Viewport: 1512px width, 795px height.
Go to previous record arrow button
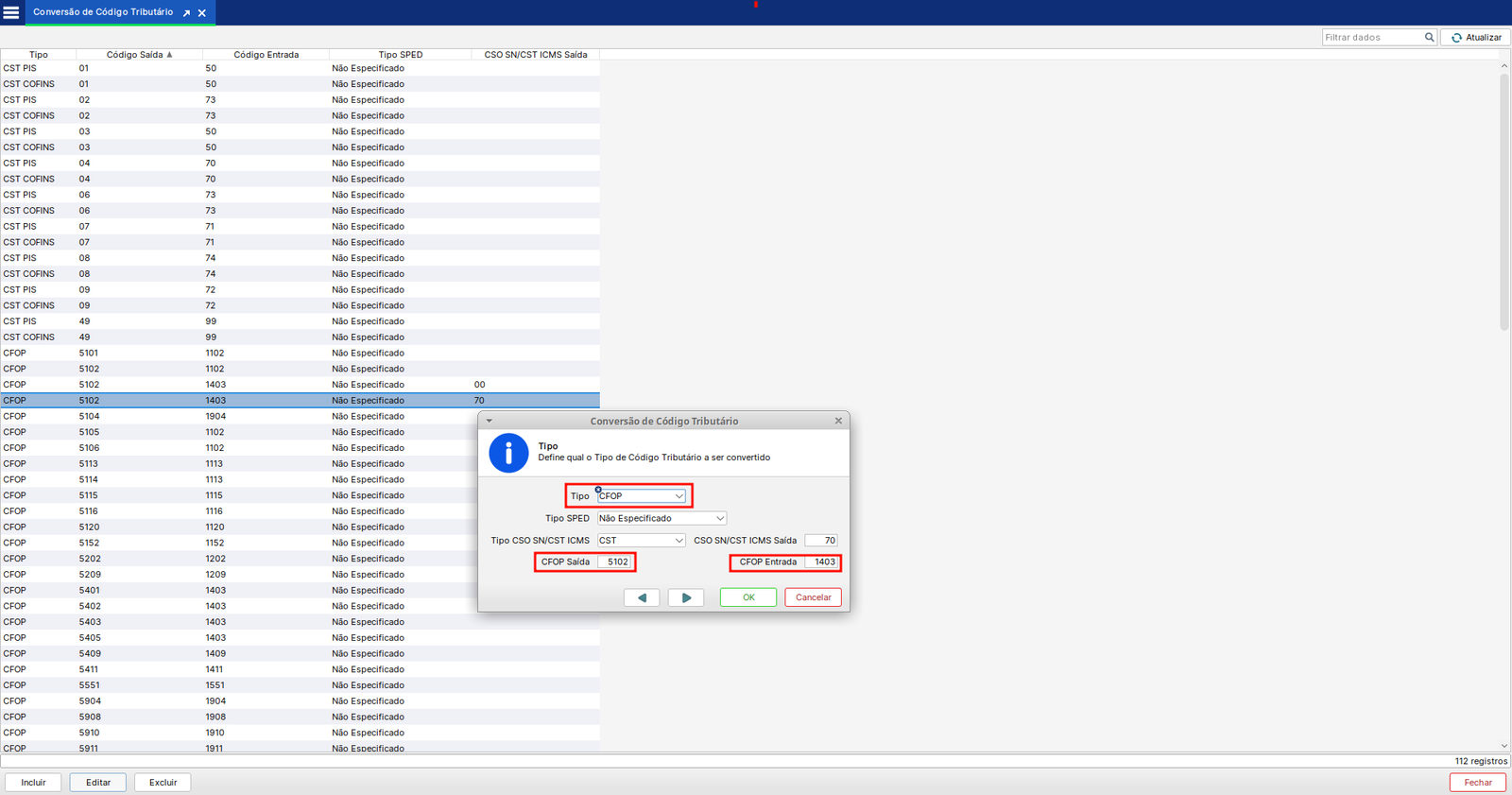click(642, 597)
